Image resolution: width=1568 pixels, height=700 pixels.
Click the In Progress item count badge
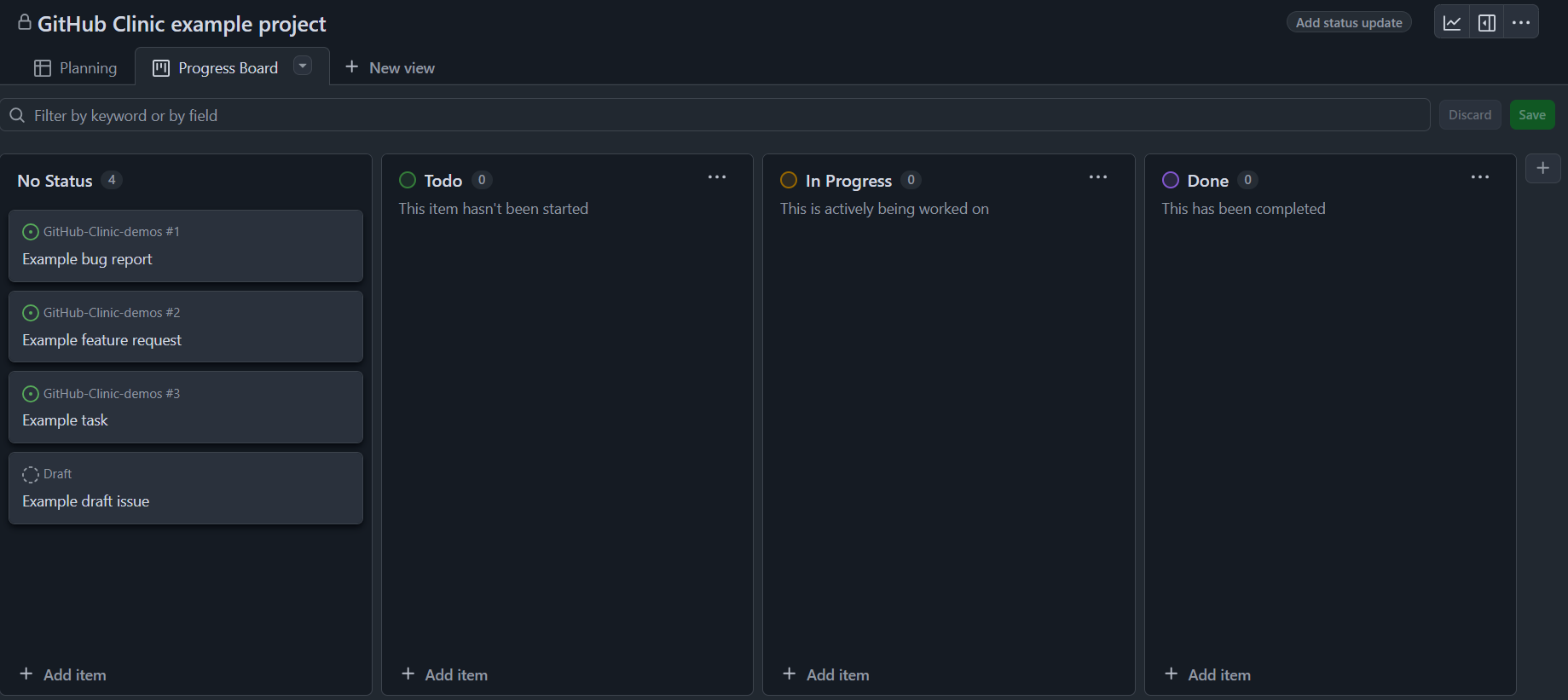click(x=911, y=180)
